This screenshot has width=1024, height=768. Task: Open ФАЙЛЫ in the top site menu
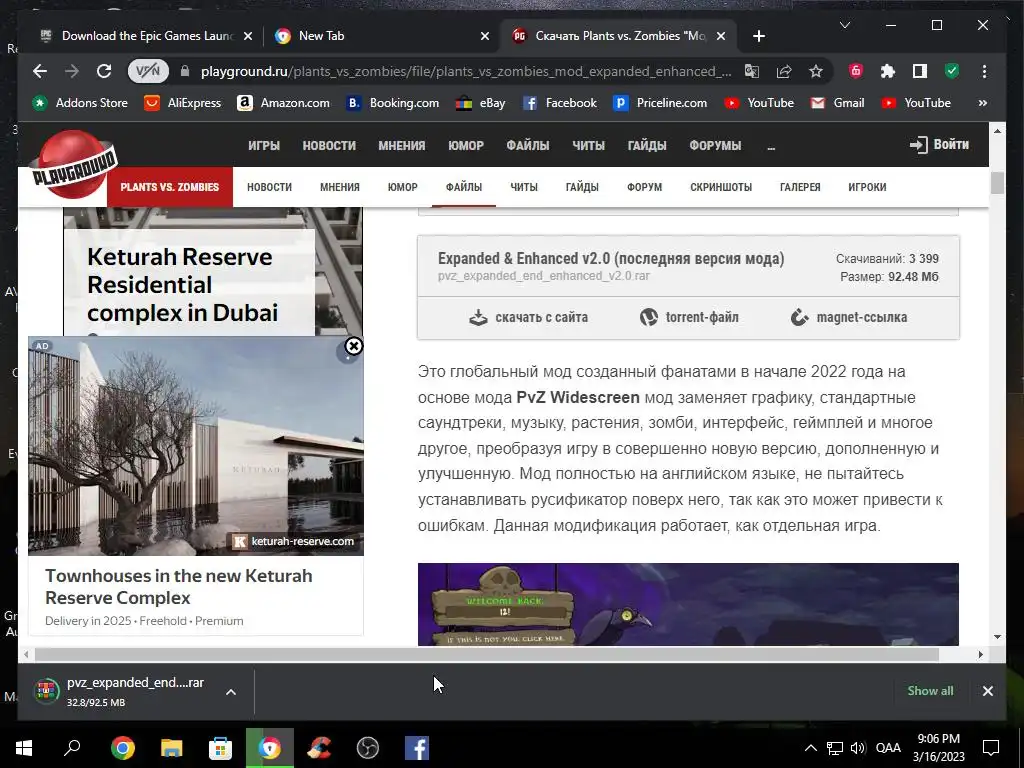coord(528,145)
